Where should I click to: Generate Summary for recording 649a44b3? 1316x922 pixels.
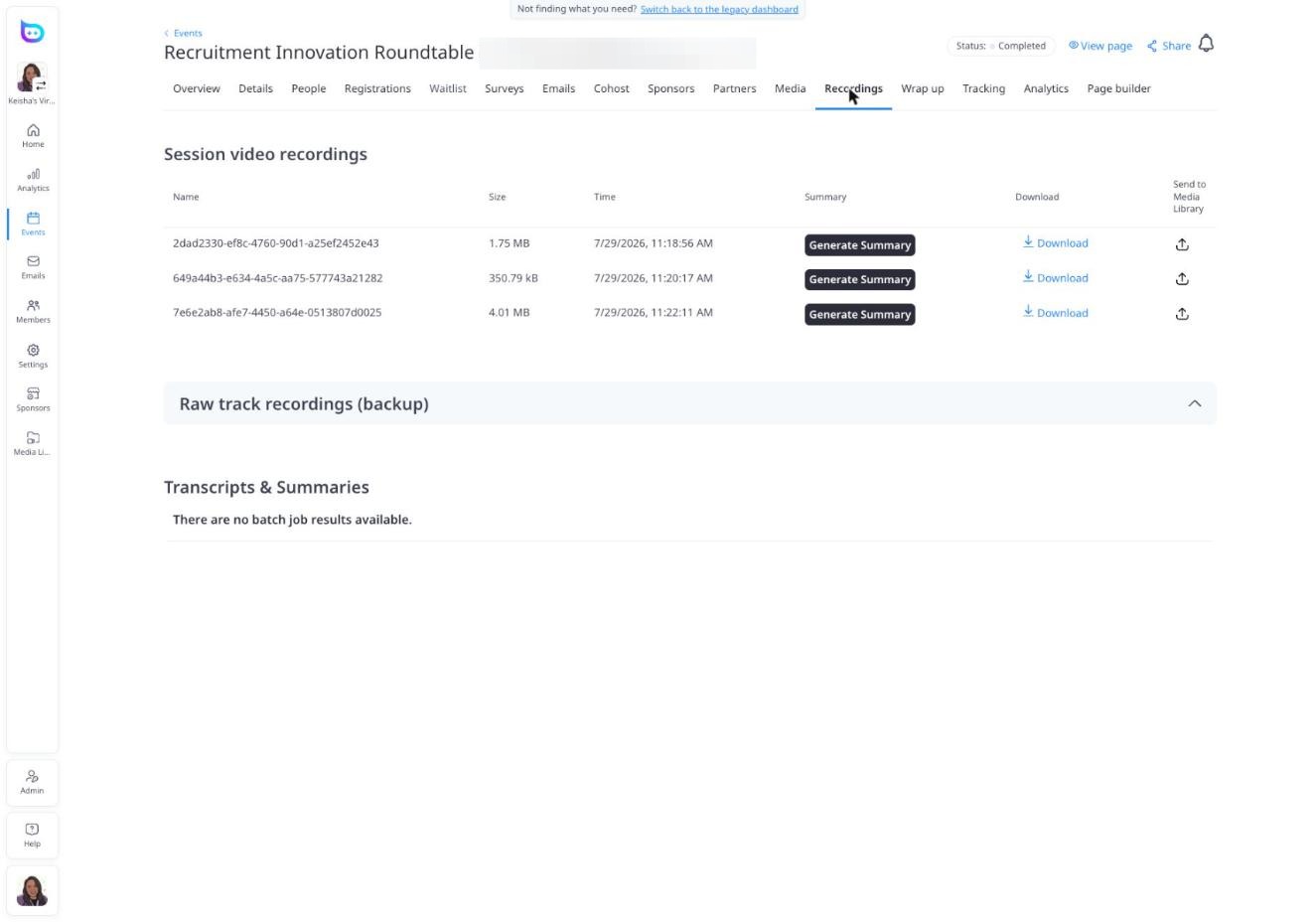pos(860,280)
